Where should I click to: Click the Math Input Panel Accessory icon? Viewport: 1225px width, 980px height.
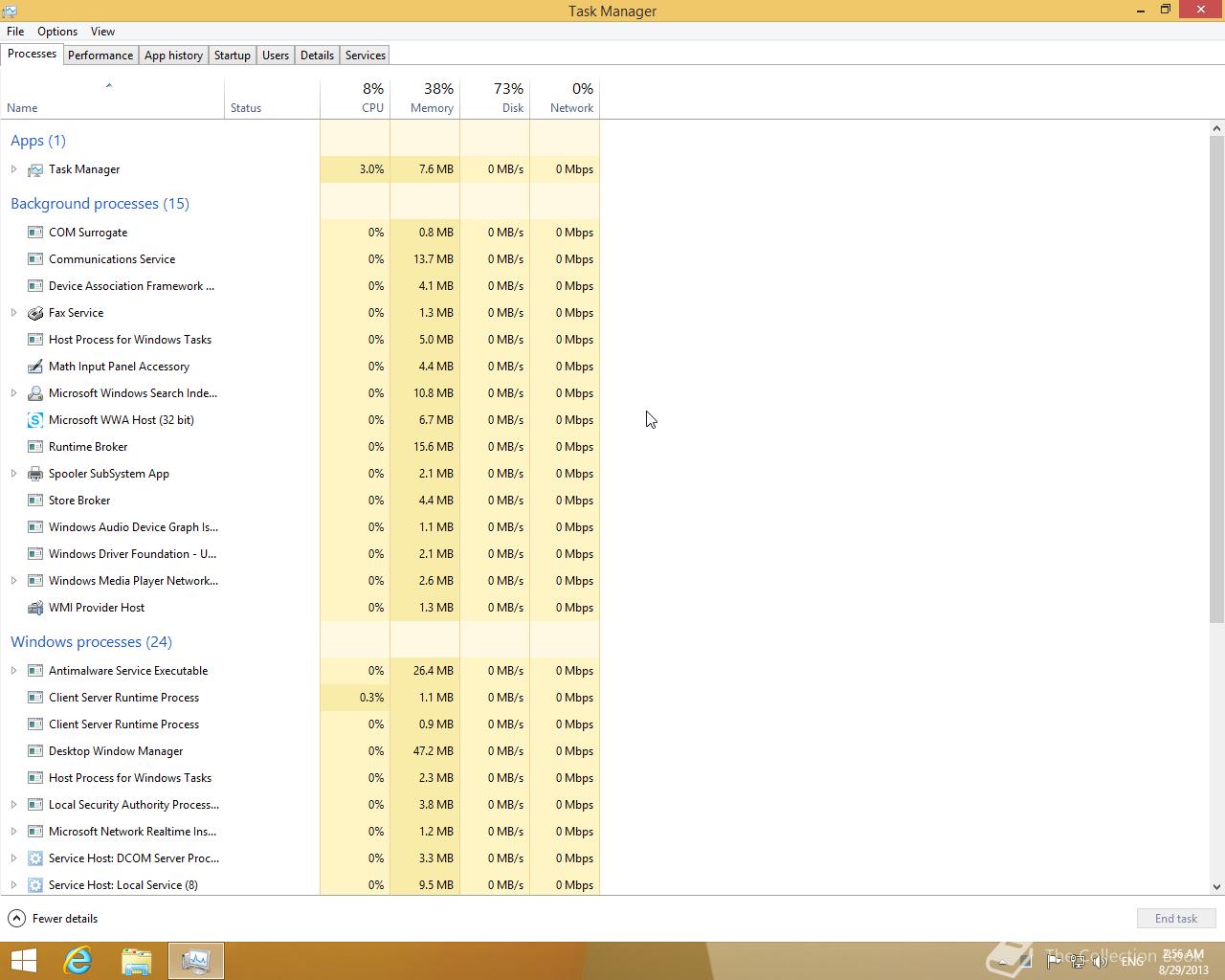[35, 367]
